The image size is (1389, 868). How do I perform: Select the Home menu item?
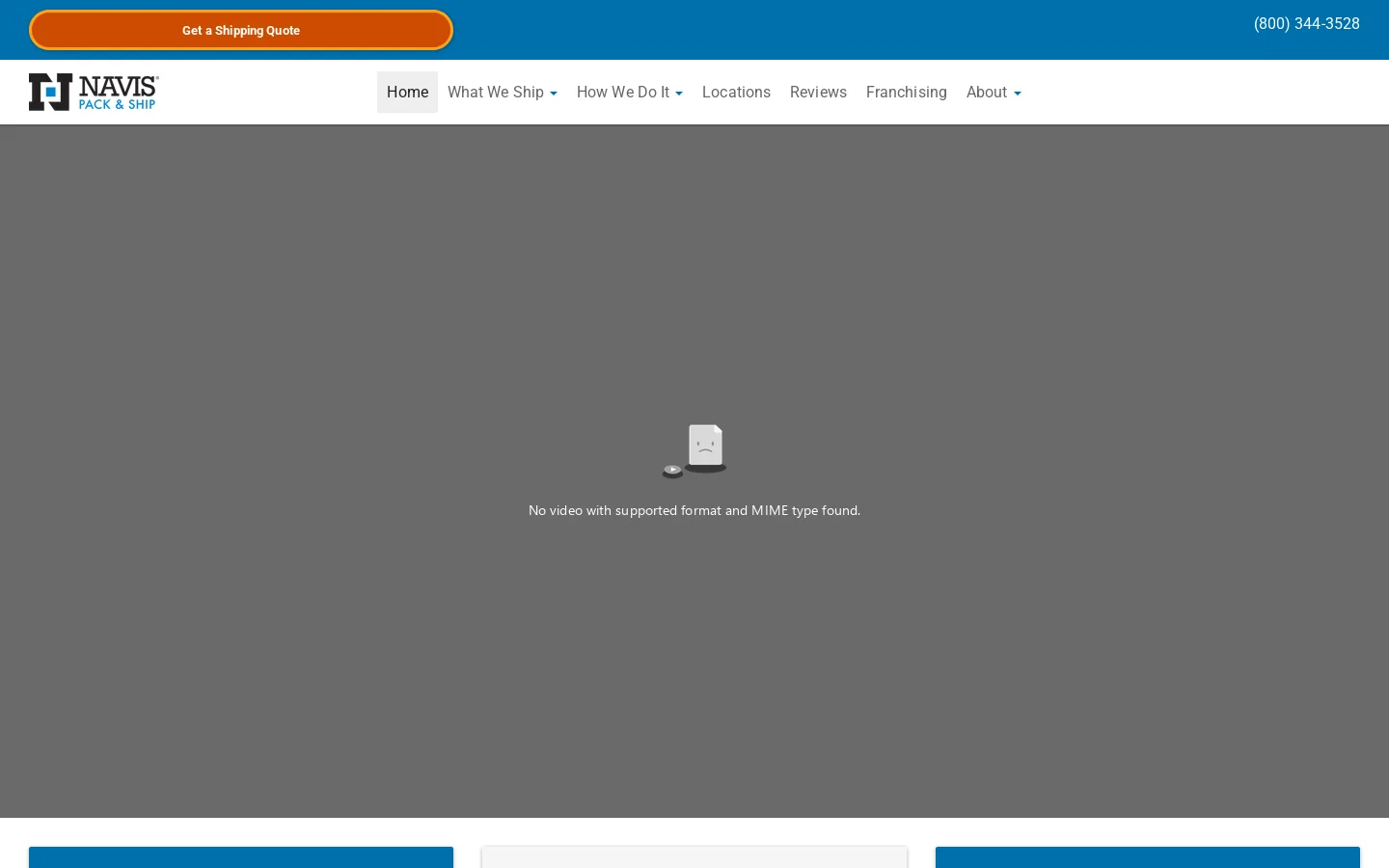407,93
